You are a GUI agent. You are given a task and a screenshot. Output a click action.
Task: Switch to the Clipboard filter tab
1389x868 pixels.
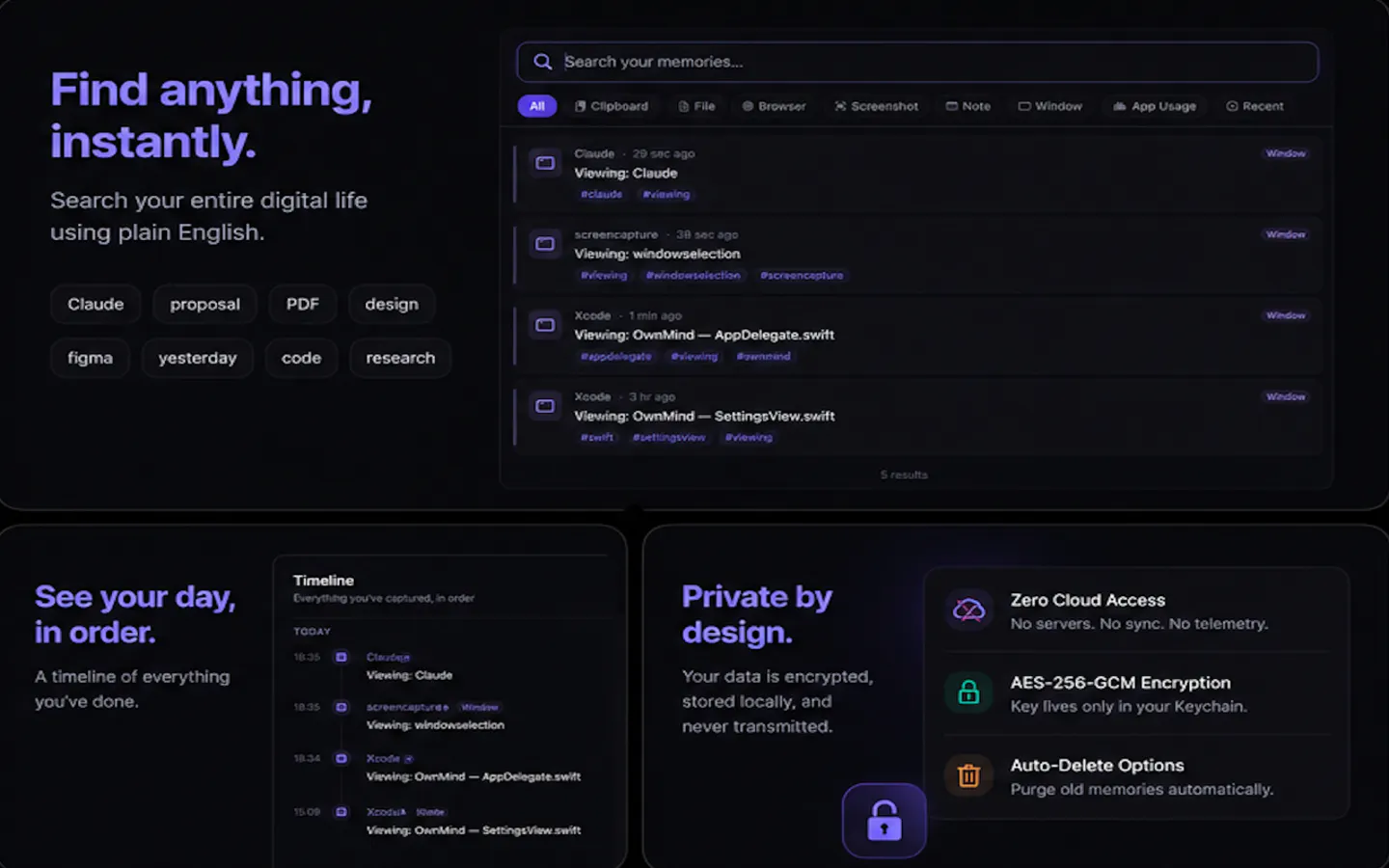612,106
